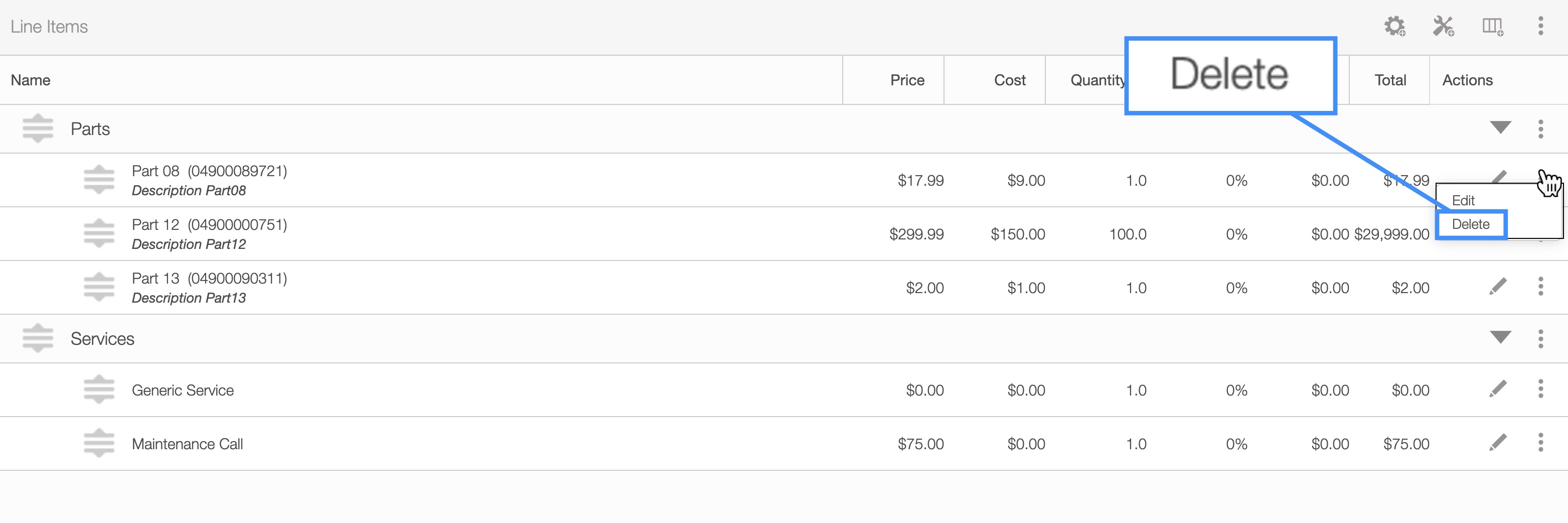Open actions menu for Maintenance Call row
Screen dimensions: 1568x523
1540,443
